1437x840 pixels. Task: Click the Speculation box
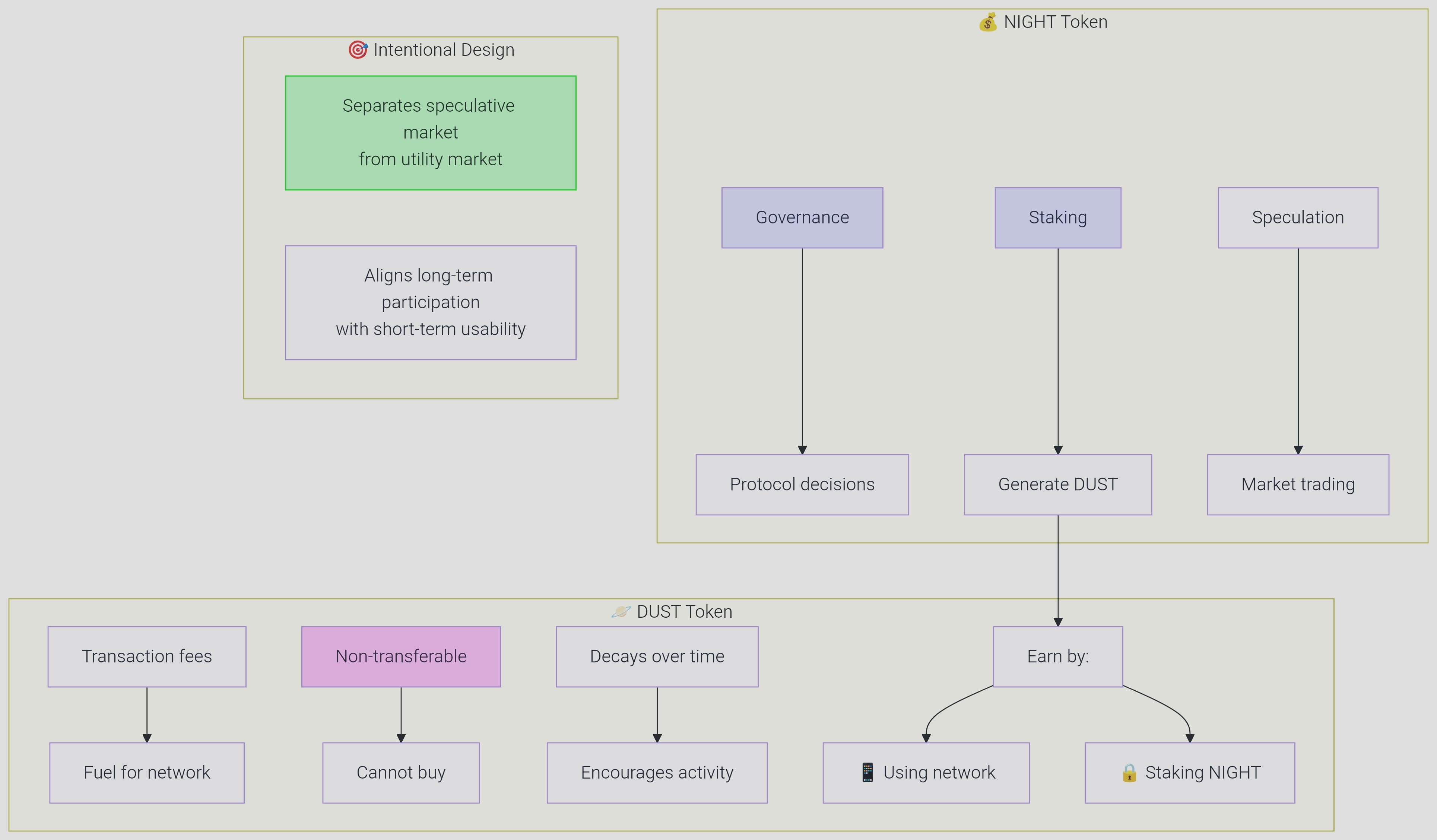tap(1298, 218)
